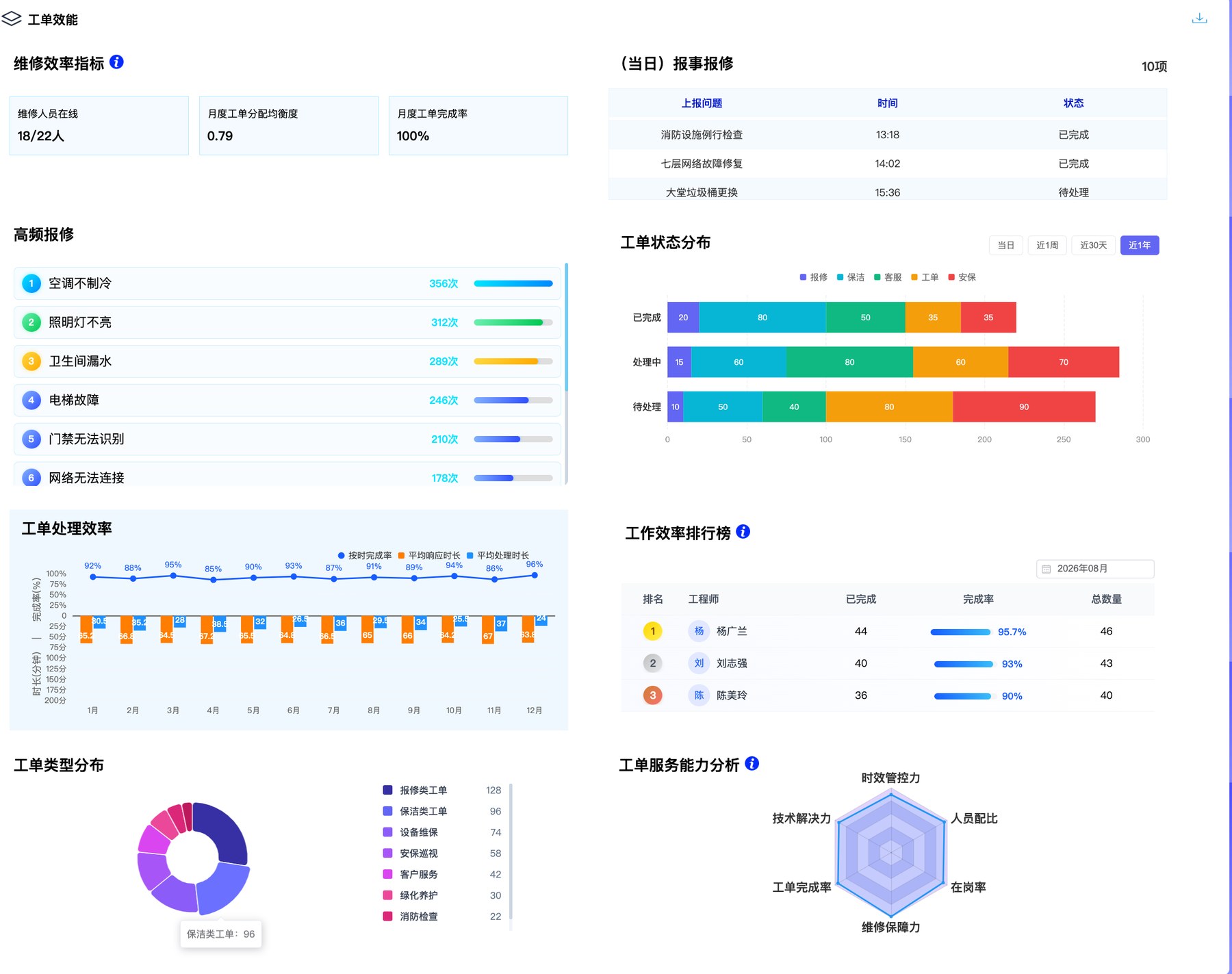
Task: Click the calendar icon in month picker
Action: tap(1046, 569)
